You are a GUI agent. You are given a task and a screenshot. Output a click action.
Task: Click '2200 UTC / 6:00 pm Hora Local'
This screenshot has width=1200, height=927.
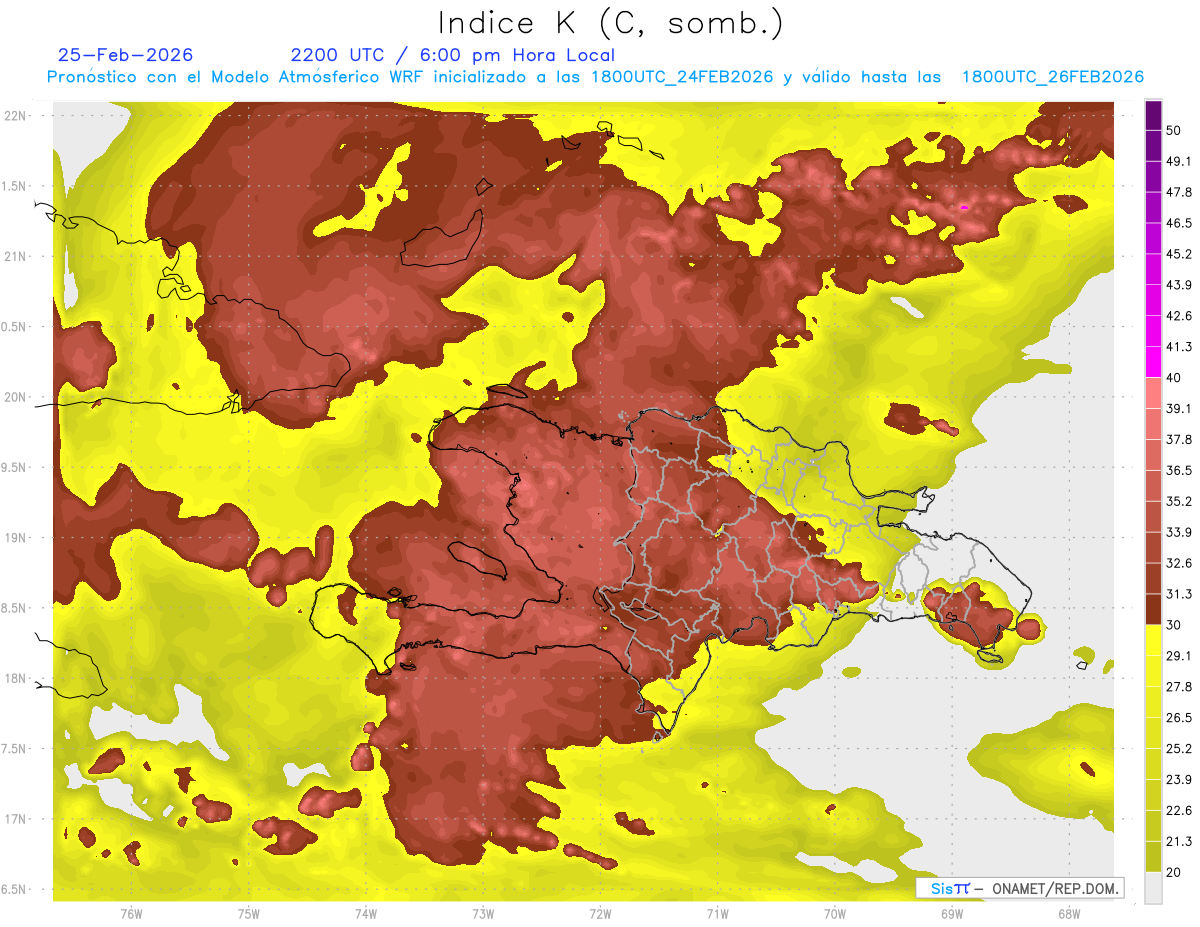(453, 56)
